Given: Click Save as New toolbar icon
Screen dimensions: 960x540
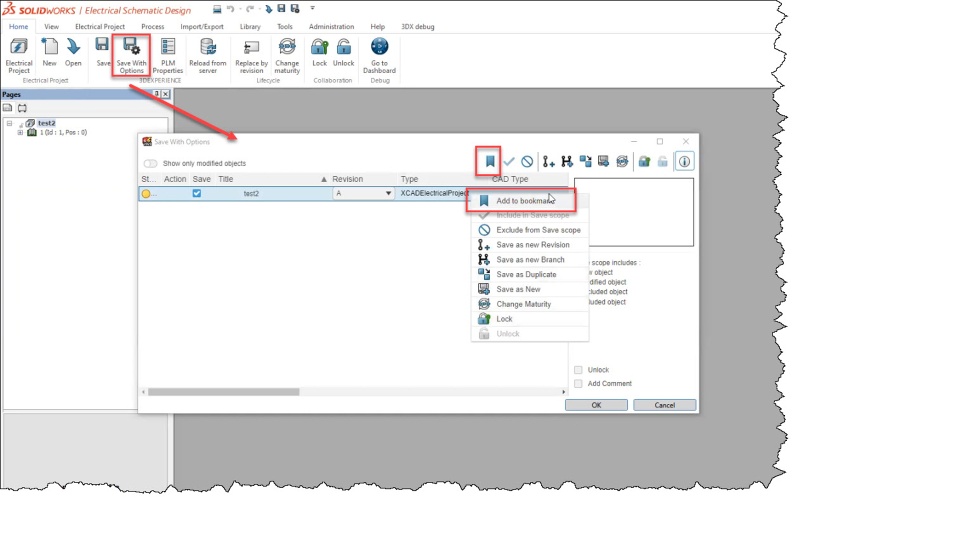Looking at the screenshot, I should 604,161.
